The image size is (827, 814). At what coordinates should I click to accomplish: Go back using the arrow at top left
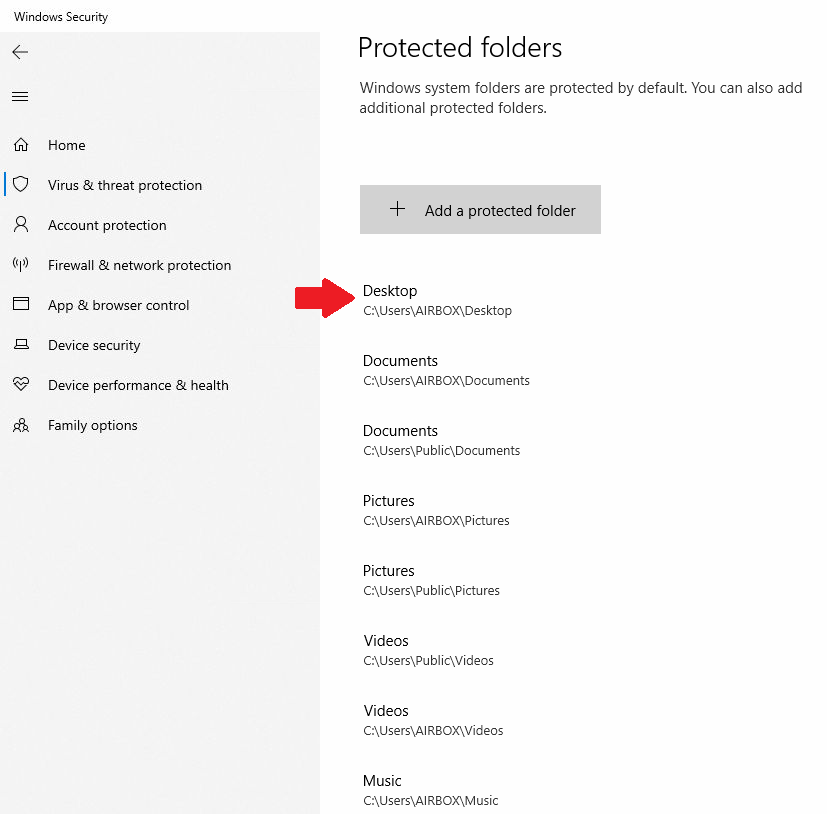point(19,51)
